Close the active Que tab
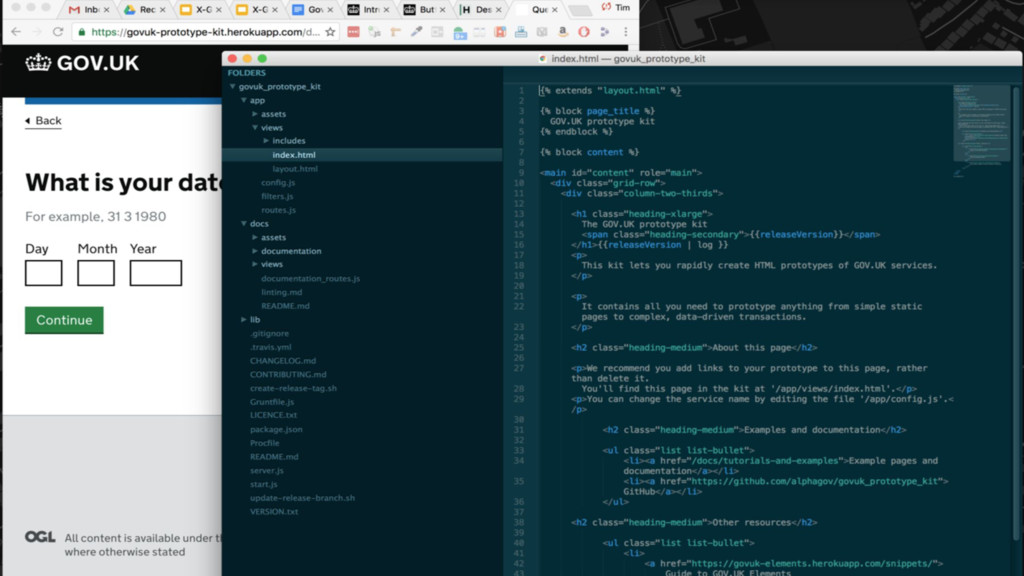Viewport: 1024px width, 576px height. tap(554, 10)
